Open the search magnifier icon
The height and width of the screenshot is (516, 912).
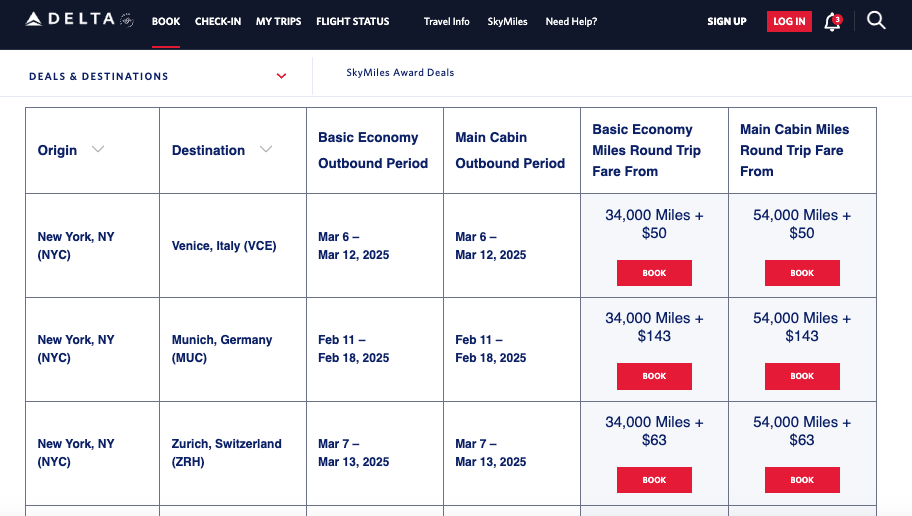[876, 20]
